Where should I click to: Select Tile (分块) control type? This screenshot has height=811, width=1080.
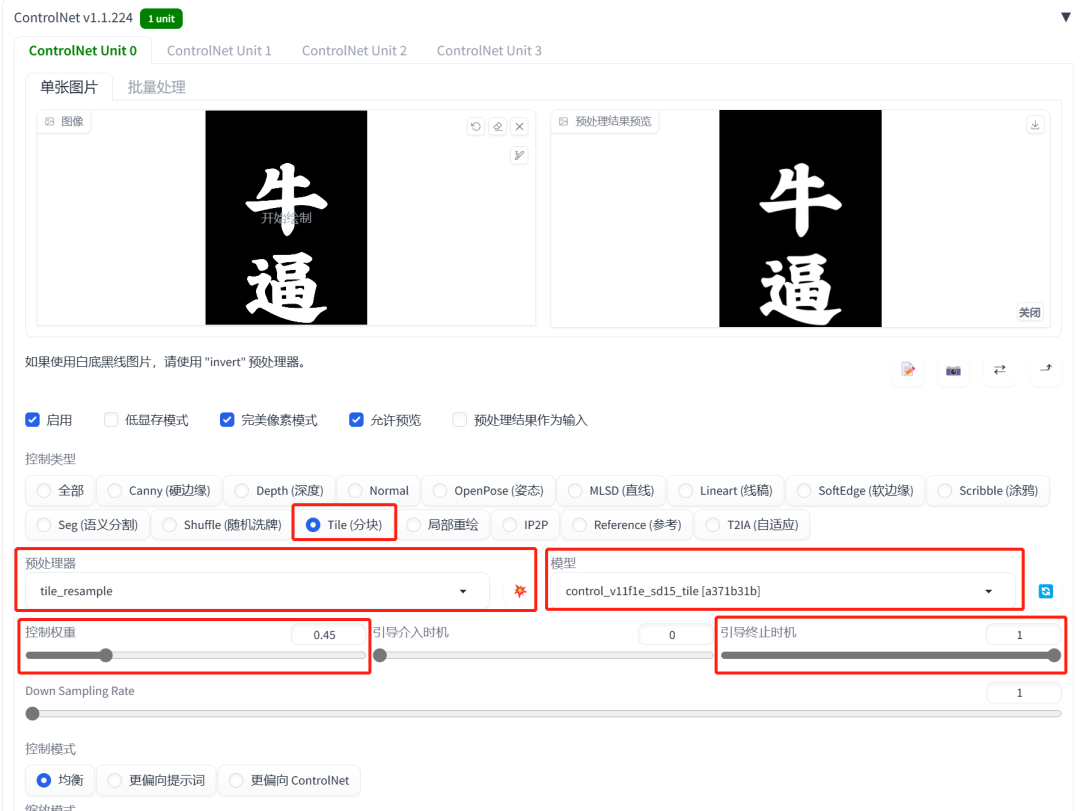[x=344, y=525]
